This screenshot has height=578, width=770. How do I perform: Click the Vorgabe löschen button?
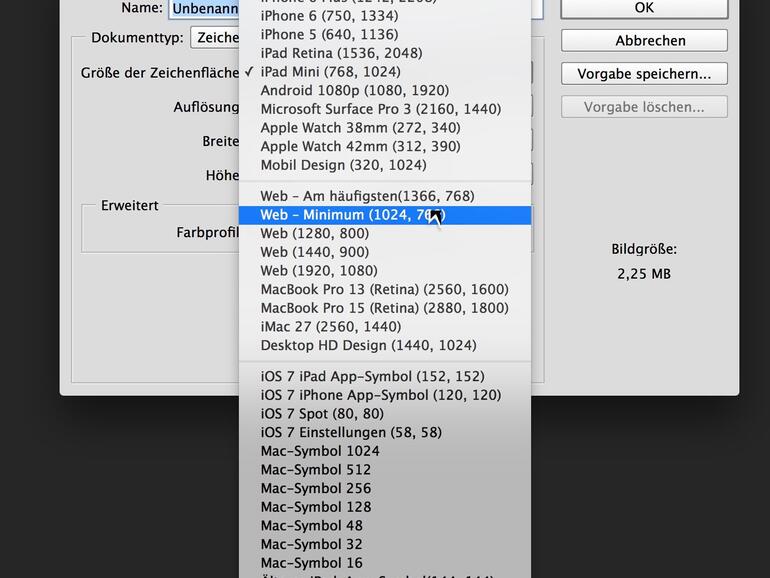(644, 107)
